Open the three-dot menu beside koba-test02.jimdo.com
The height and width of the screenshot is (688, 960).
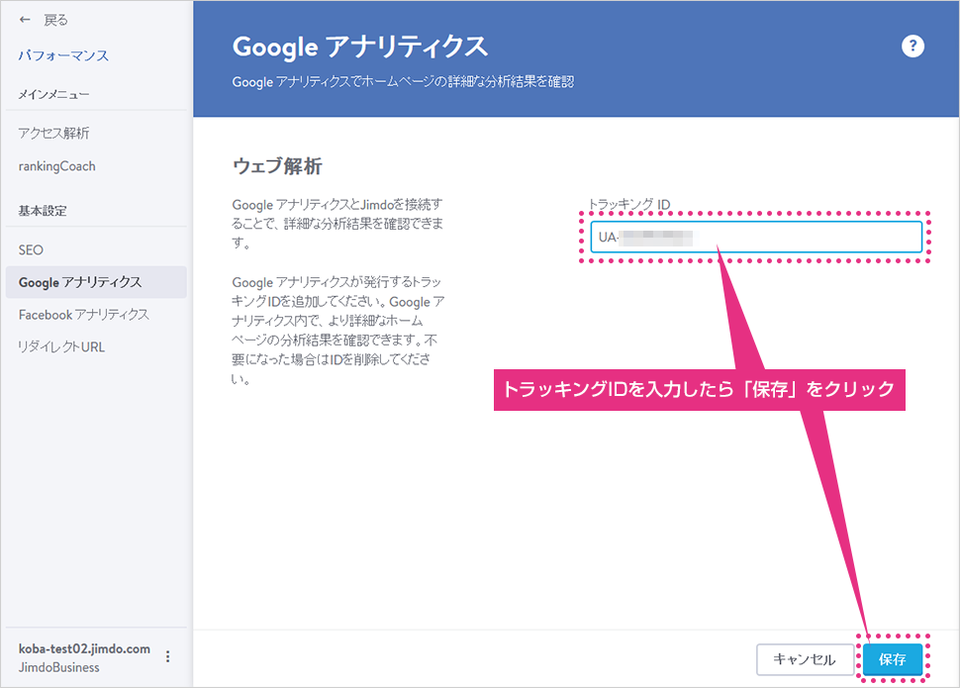click(168, 657)
